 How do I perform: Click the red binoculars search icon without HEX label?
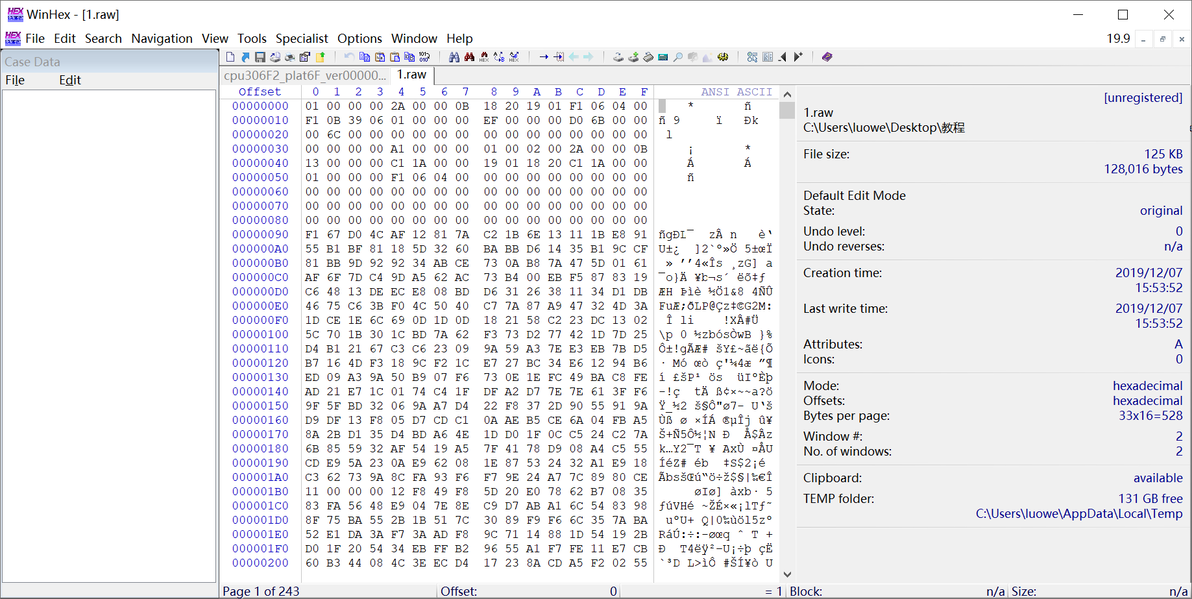pos(468,57)
